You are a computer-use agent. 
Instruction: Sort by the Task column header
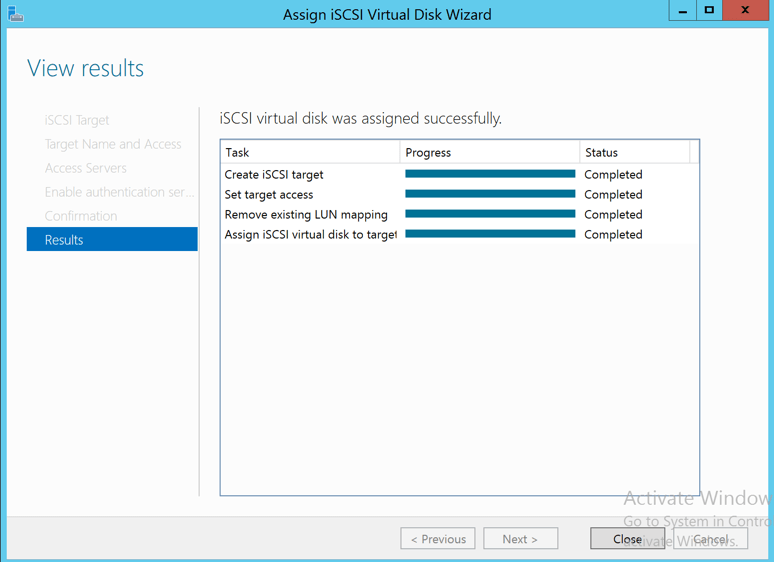pos(310,153)
